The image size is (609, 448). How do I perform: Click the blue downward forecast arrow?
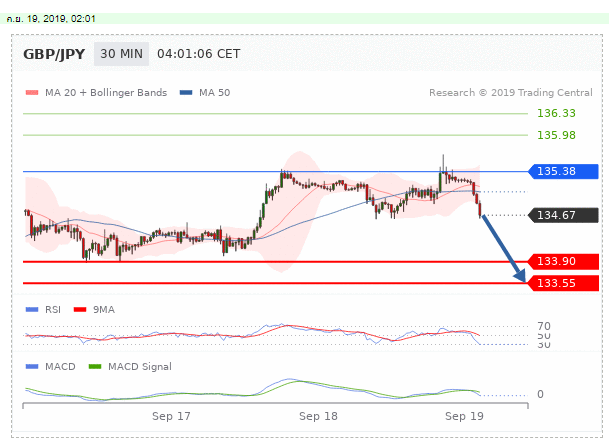coord(504,248)
